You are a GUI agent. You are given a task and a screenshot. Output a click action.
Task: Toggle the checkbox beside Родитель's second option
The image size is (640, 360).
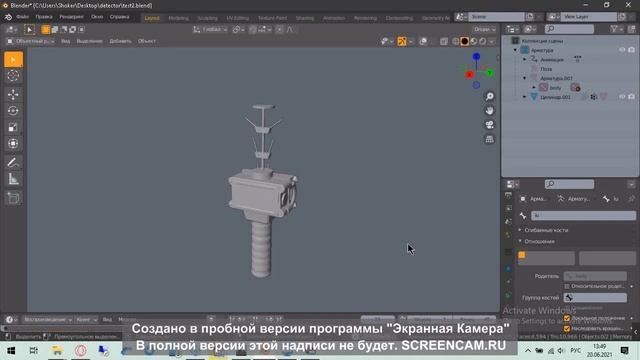pyautogui.click(x=567, y=286)
